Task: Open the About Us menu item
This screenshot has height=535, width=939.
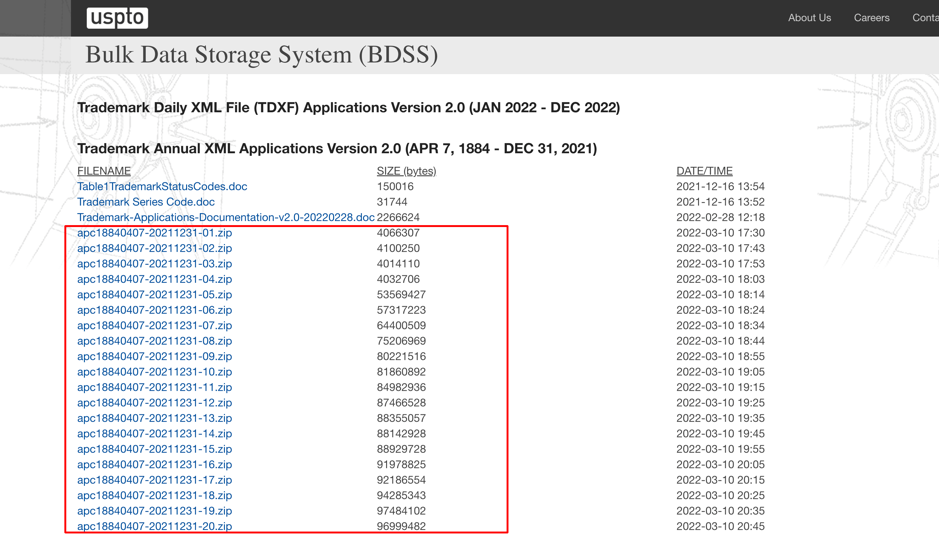Action: [809, 18]
